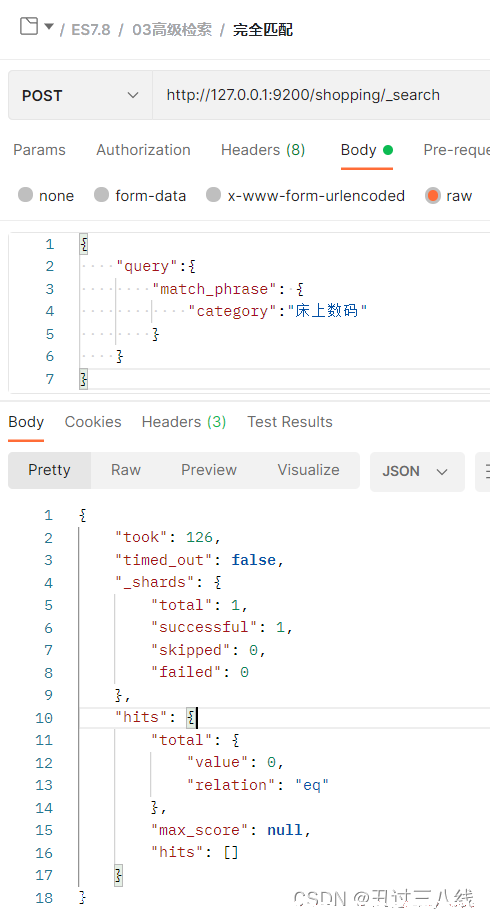The image size is (490, 919).
Task: Open the POST method dropdown
Action: pos(80,96)
